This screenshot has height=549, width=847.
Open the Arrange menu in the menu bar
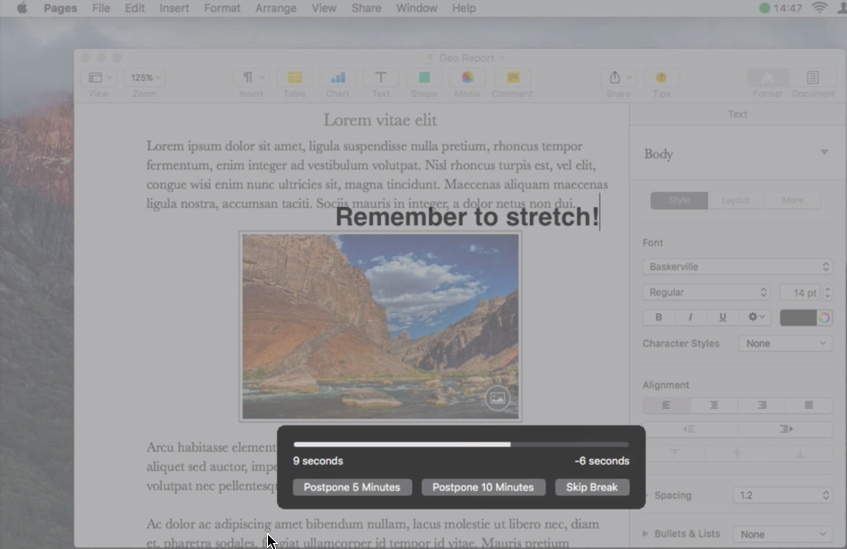click(x=275, y=8)
